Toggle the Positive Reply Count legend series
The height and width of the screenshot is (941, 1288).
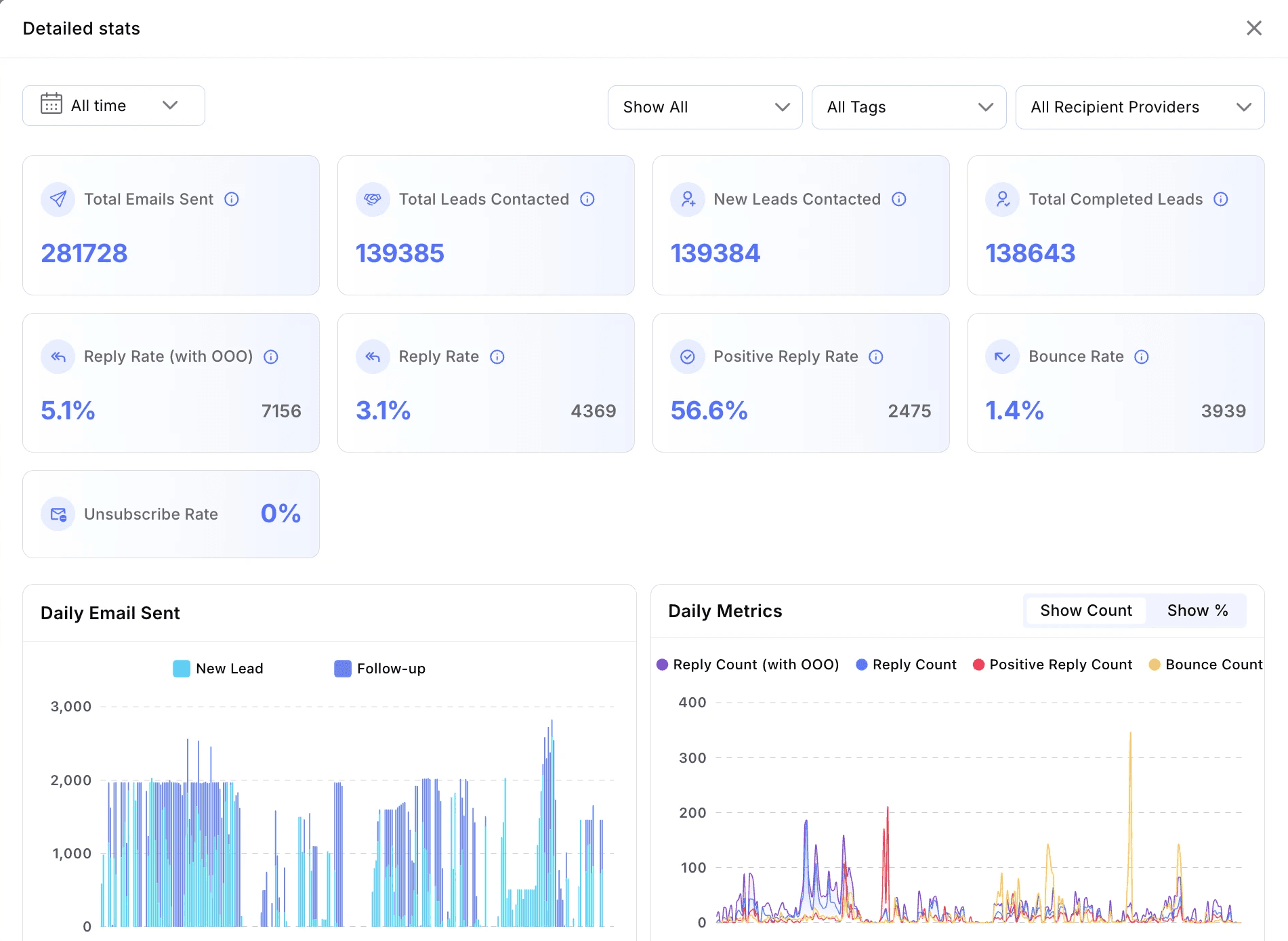pos(1052,665)
